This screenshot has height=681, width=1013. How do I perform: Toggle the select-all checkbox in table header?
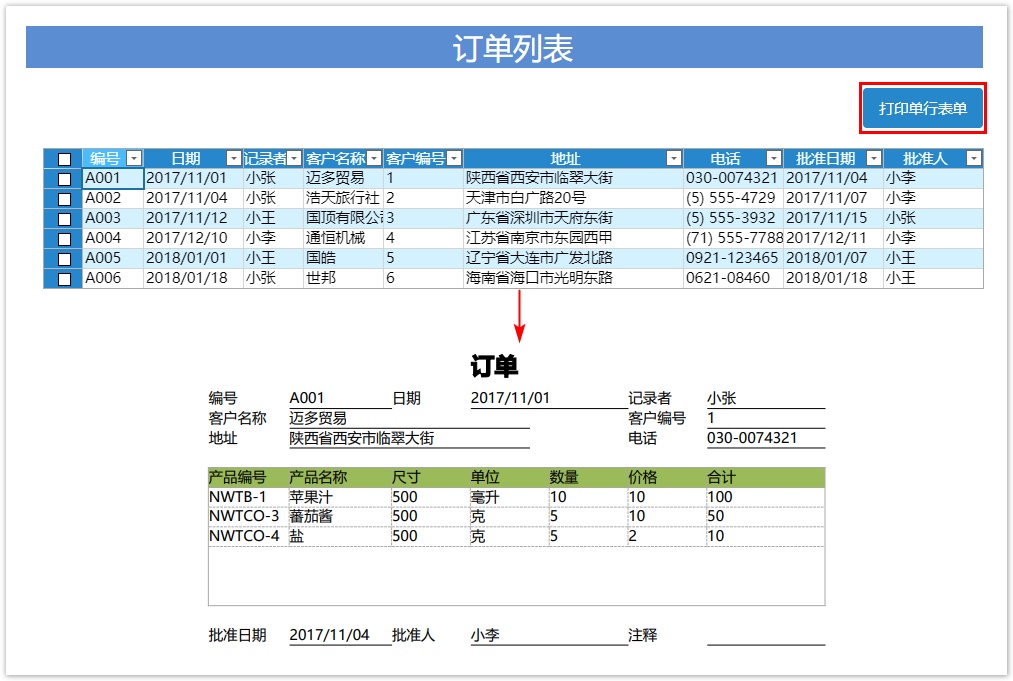64,159
